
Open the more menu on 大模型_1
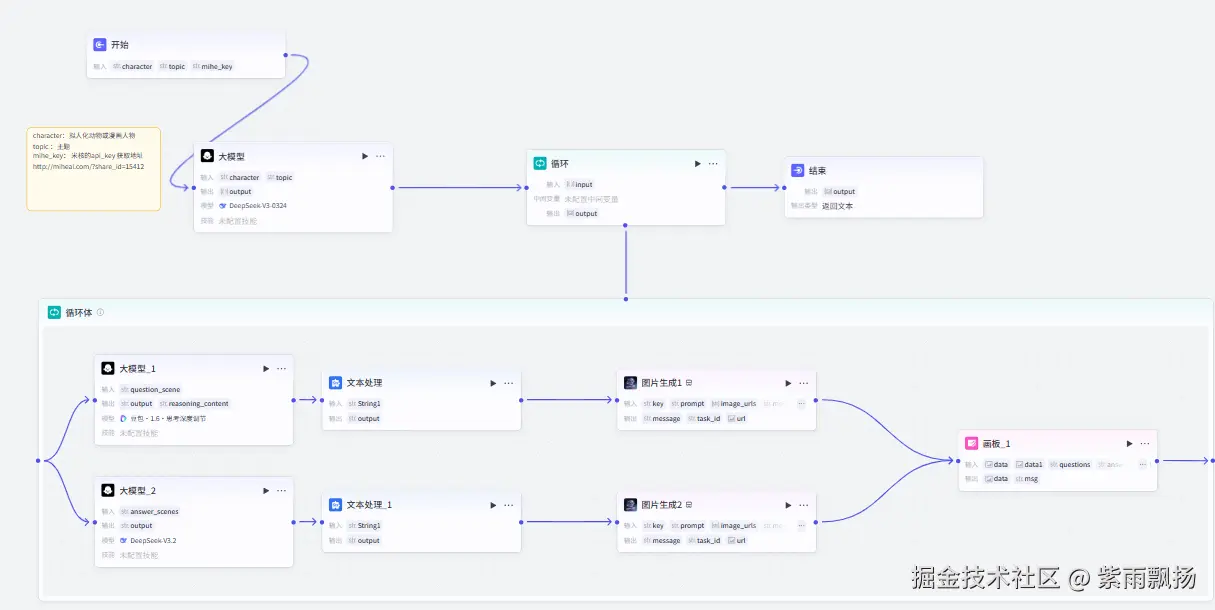(281, 368)
